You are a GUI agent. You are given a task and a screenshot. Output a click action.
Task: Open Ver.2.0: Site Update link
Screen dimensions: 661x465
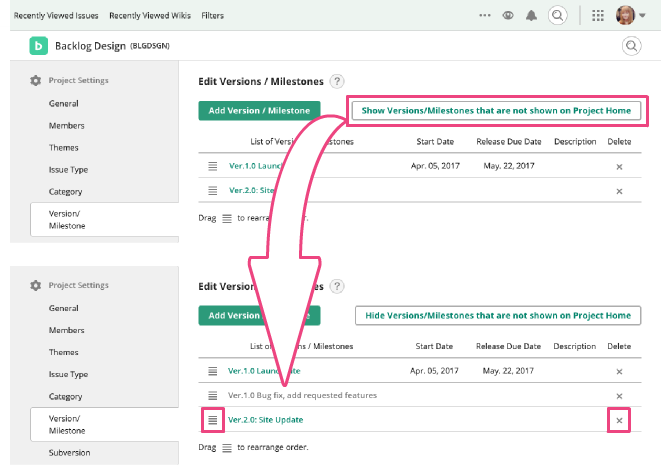tap(266, 419)
